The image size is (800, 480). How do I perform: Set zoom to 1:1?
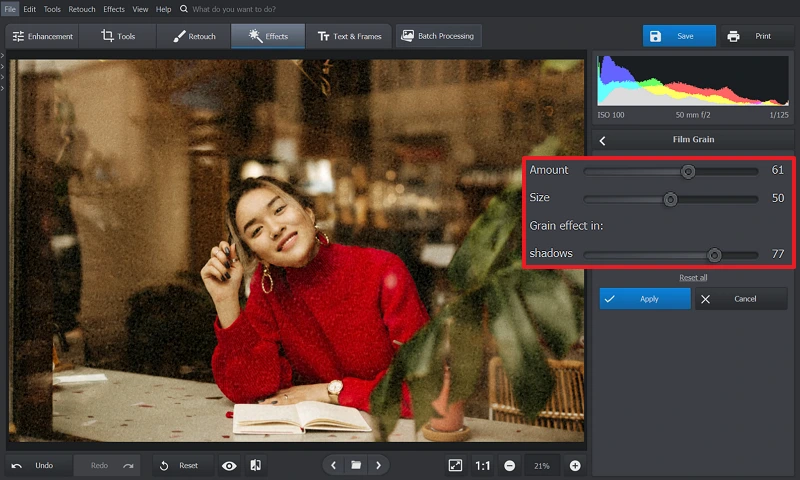[x=483, y=466]
